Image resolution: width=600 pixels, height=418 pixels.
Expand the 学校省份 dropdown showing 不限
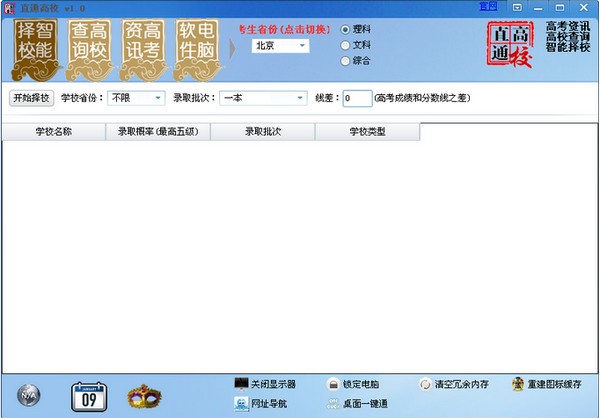[136, 98]
